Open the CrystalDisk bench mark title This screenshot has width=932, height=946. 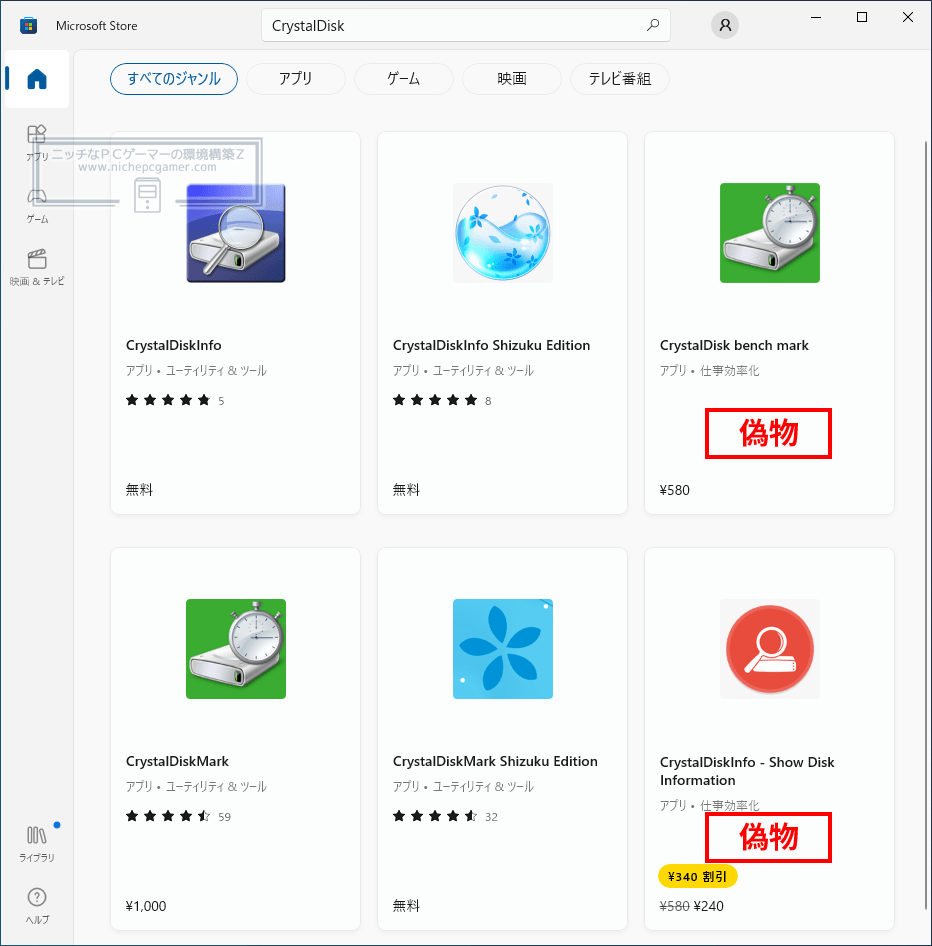[x=734, y=346]
